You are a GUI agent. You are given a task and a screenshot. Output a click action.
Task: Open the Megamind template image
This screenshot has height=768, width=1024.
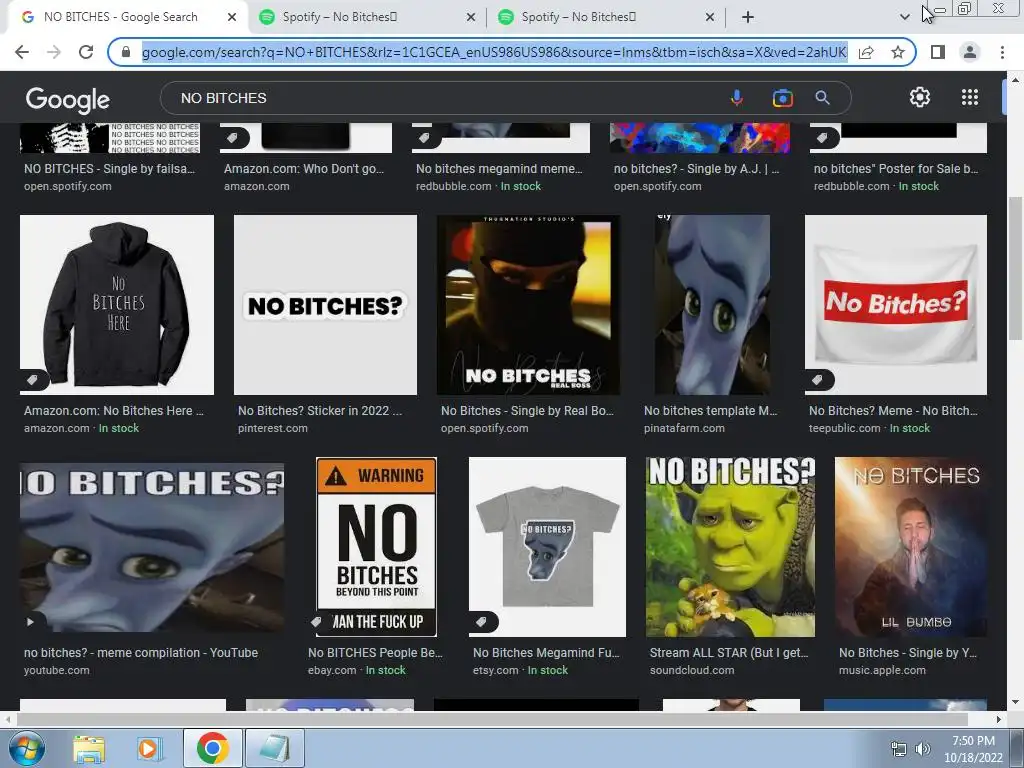712,305
